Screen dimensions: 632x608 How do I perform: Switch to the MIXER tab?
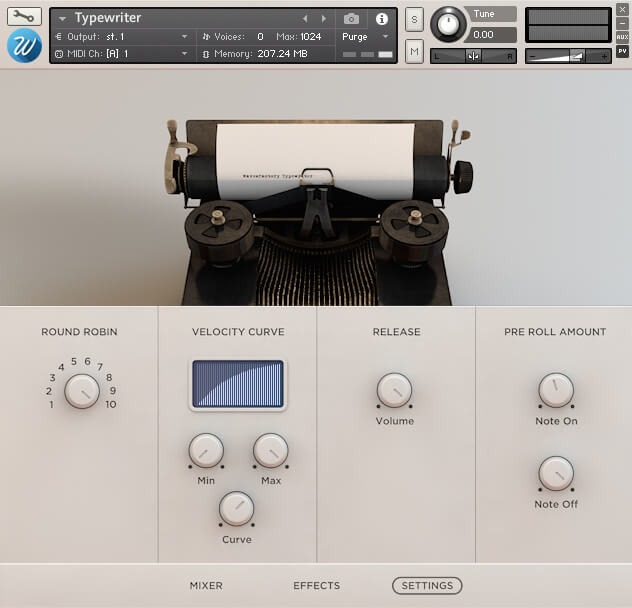pos(206,585)
